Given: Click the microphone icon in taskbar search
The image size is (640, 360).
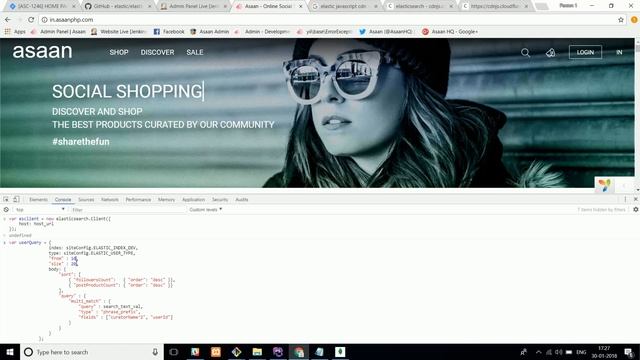Looking at the screenshot, I should pyautogui.click(x=155, y=352).
